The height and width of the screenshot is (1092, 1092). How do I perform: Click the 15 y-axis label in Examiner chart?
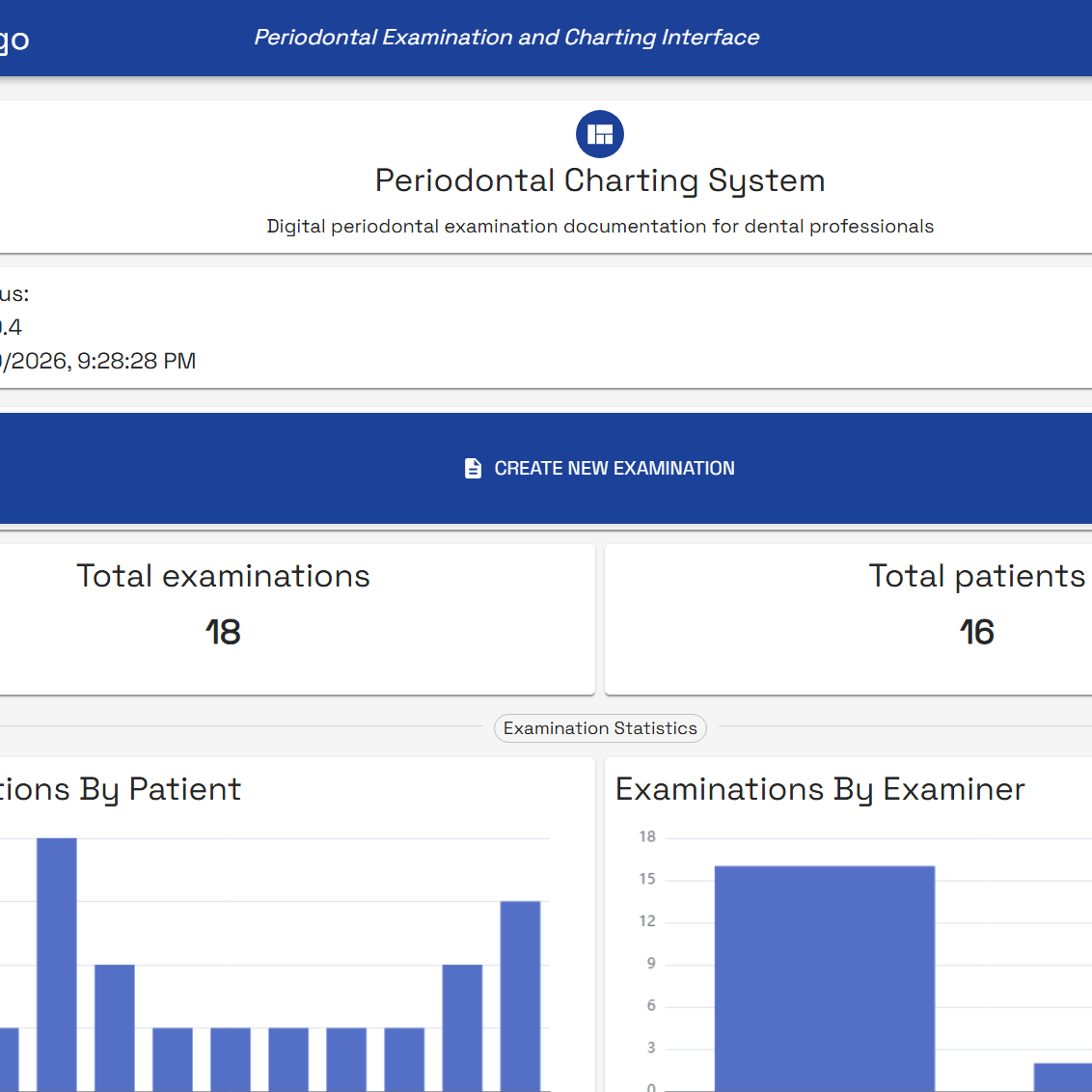[x=647, y=879]
